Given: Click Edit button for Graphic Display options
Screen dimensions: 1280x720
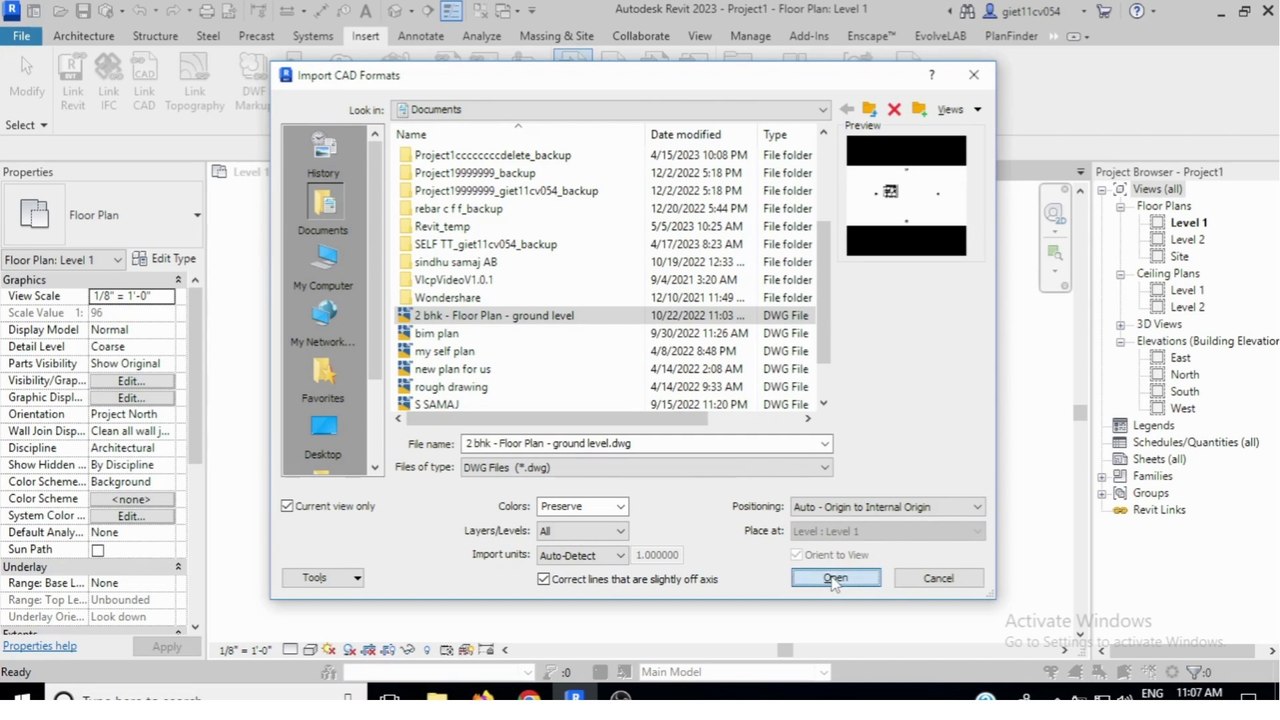Looking at the screenshot, I should click(131, 398).
